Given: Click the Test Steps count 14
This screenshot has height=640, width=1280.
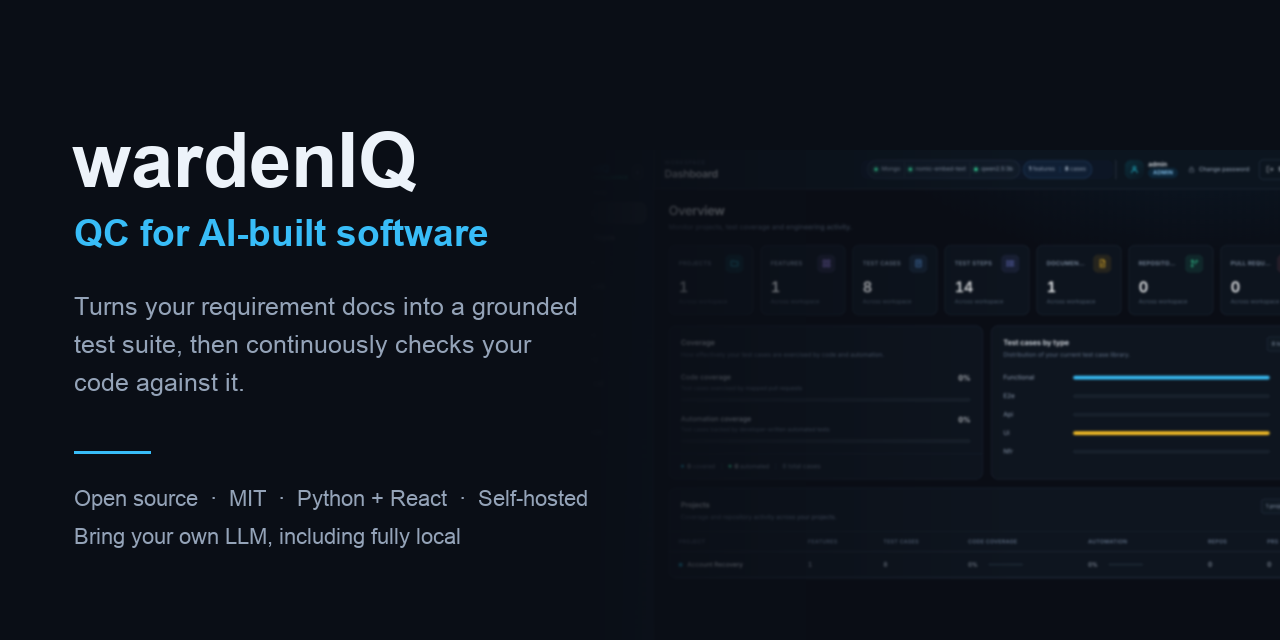Looking at the screenshot, I should pos(964,287).
